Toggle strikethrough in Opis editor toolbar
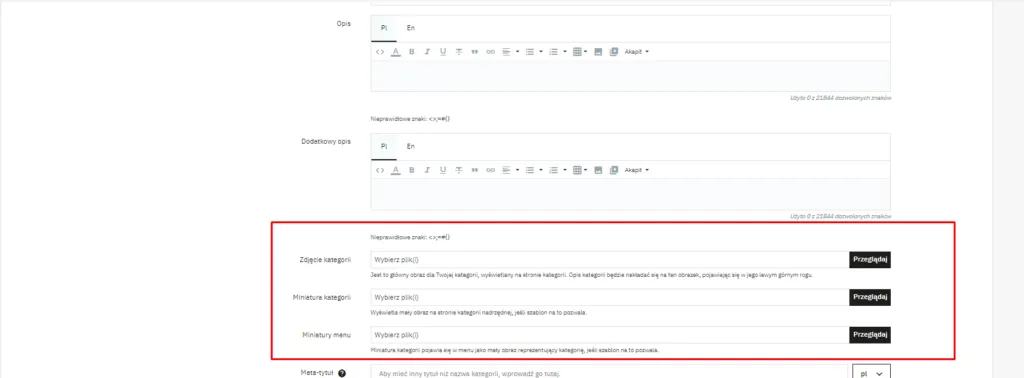The height and width of the screenshot is (378, 1024). pos(459,52)
